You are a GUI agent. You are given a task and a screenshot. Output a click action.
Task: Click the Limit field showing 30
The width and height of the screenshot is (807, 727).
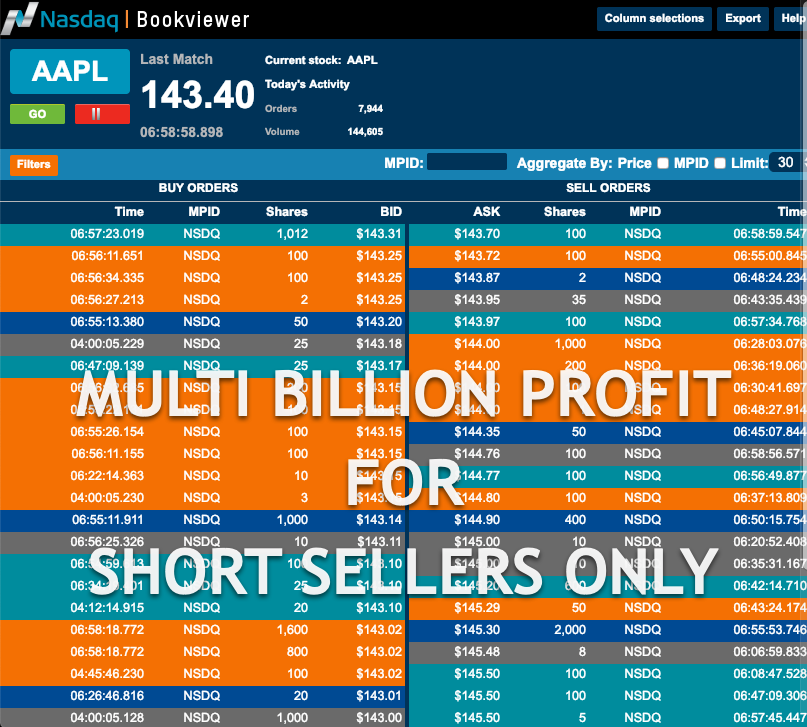click(785, 163)
